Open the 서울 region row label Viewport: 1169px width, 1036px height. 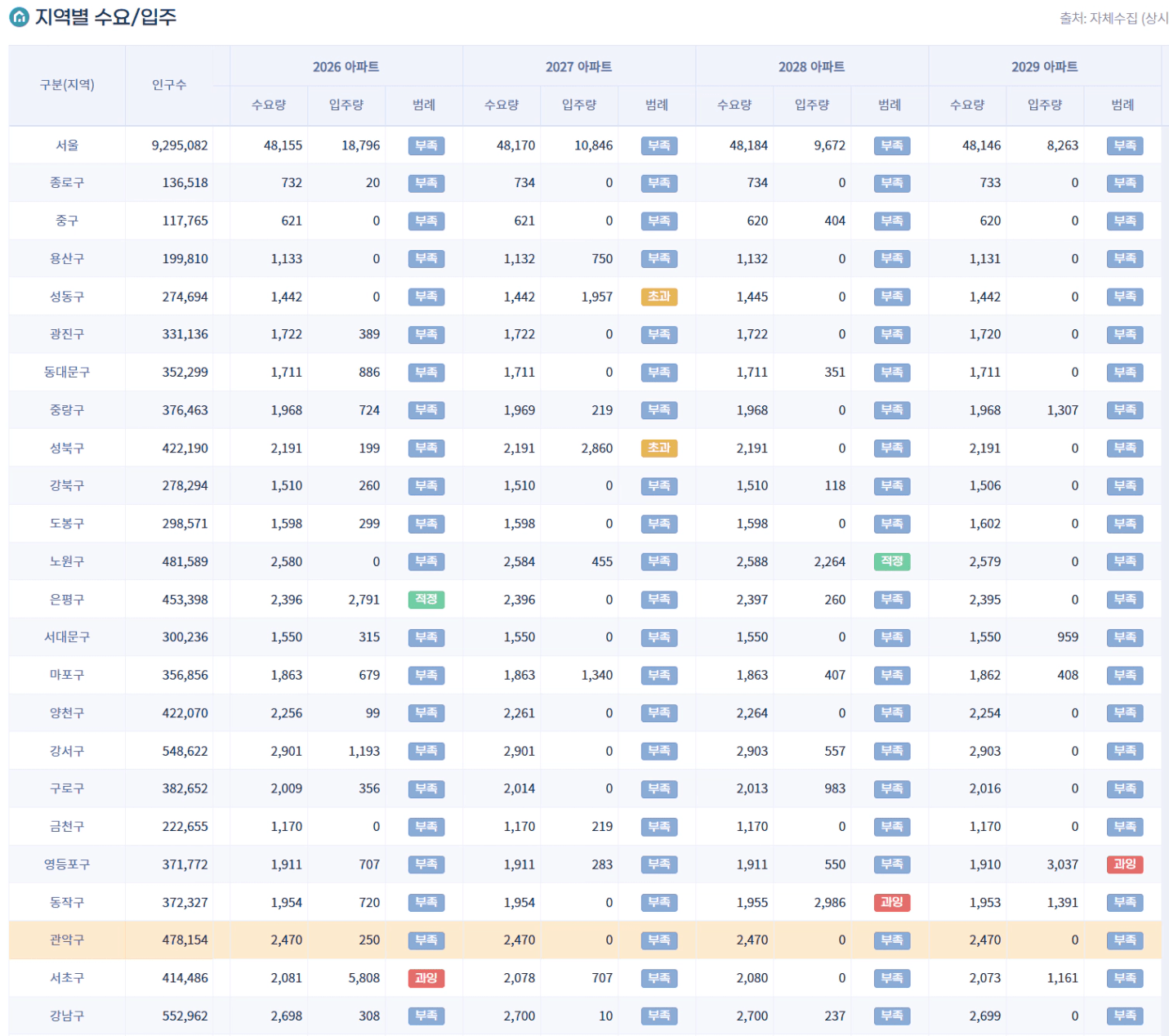tap(67, 145)
